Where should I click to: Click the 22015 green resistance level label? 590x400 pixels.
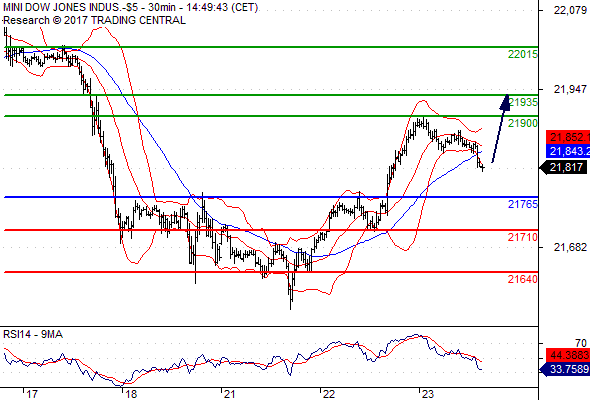523,54
